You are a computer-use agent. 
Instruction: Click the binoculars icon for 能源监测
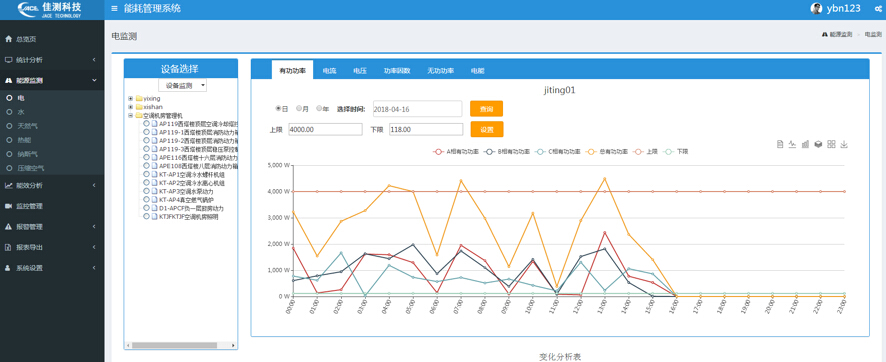tap(8, 80)
